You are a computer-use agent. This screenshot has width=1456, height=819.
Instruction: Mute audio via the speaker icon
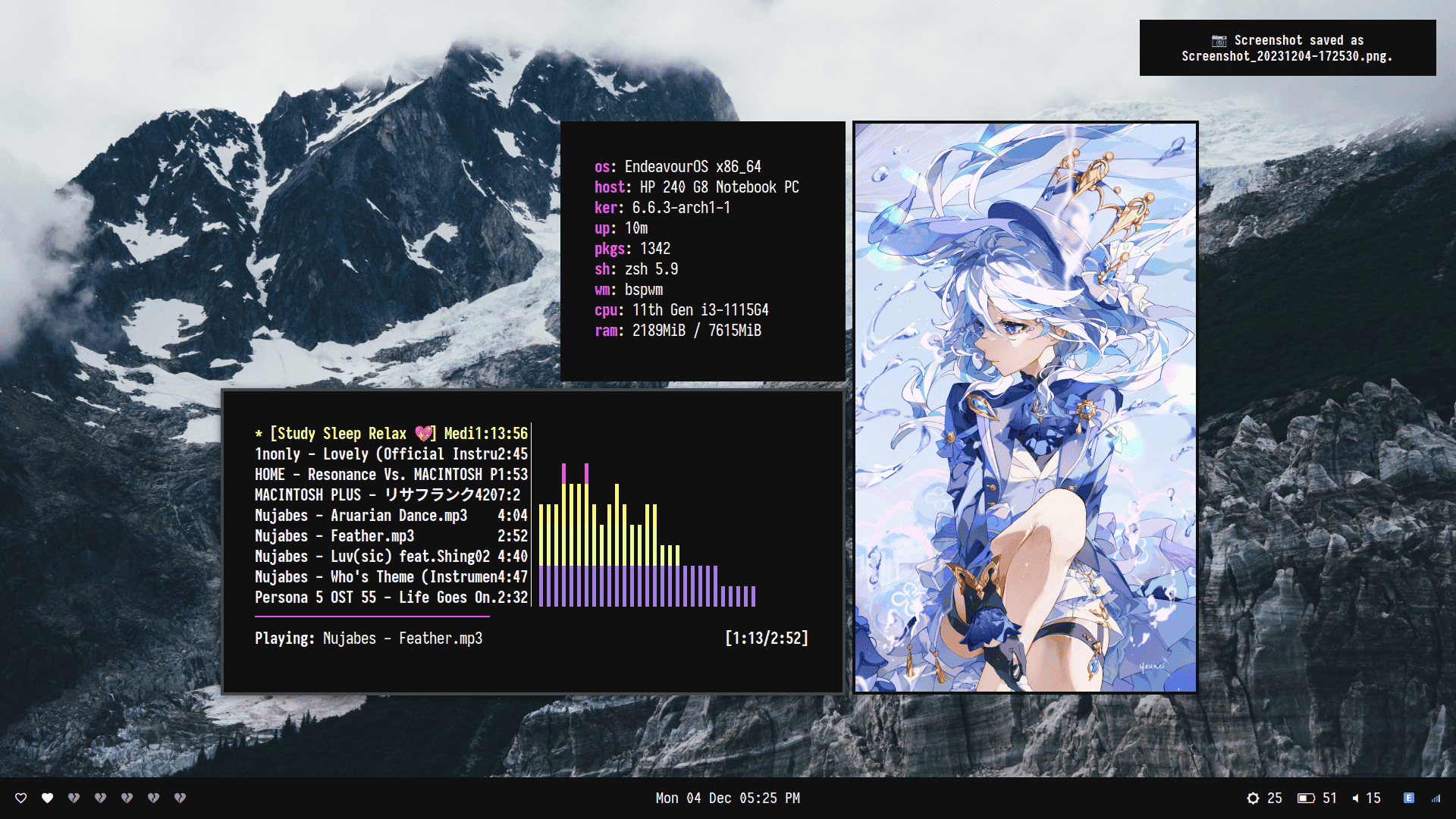tap(1355, 798)
